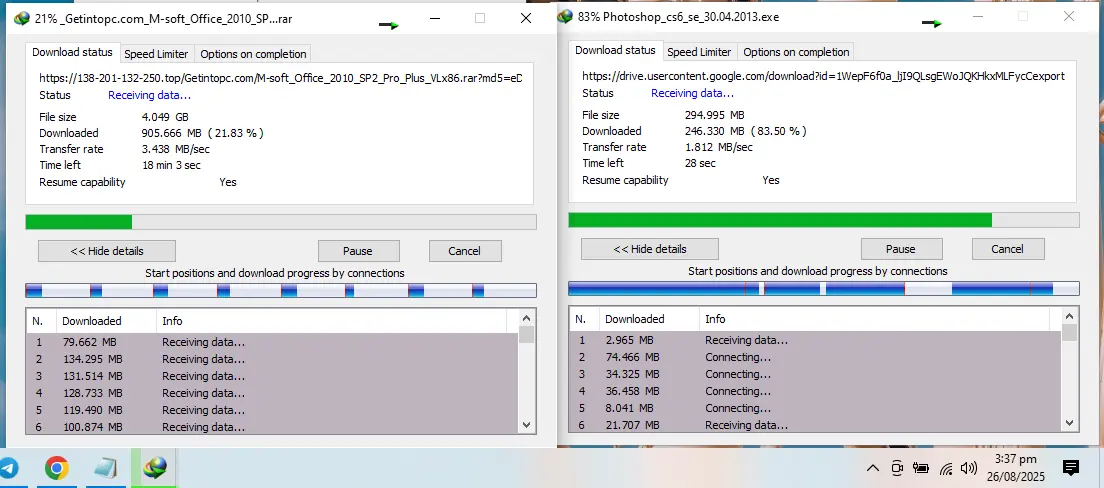Select connection row with 100.874 MB
1104x488 pixels.
[x=273, y=427]
